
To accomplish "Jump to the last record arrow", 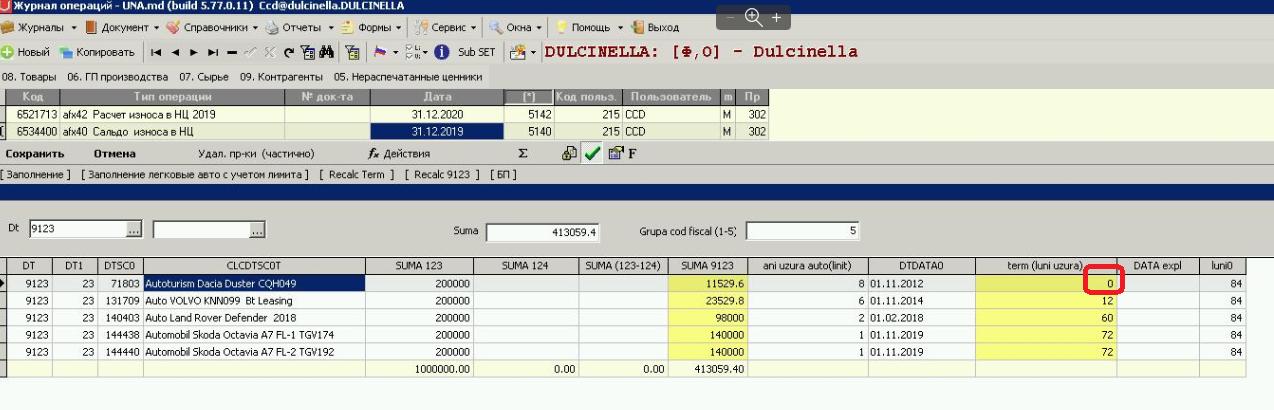I will coord(212,52).
